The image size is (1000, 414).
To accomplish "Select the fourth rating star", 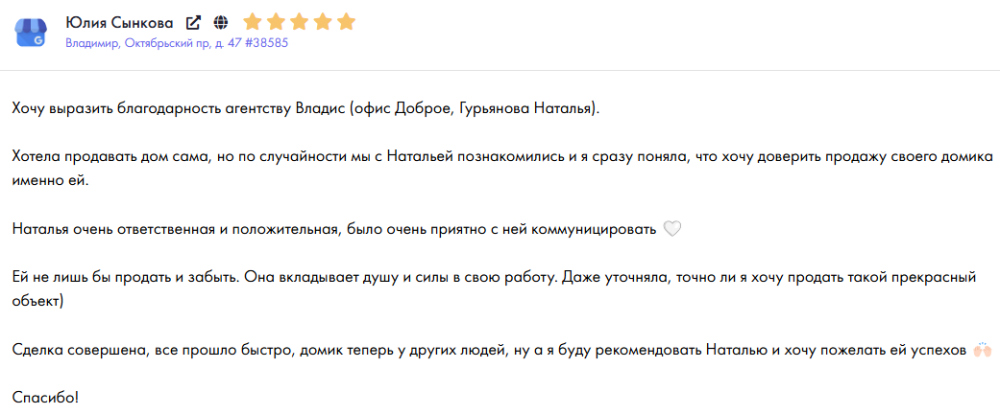I will (322, 22).
